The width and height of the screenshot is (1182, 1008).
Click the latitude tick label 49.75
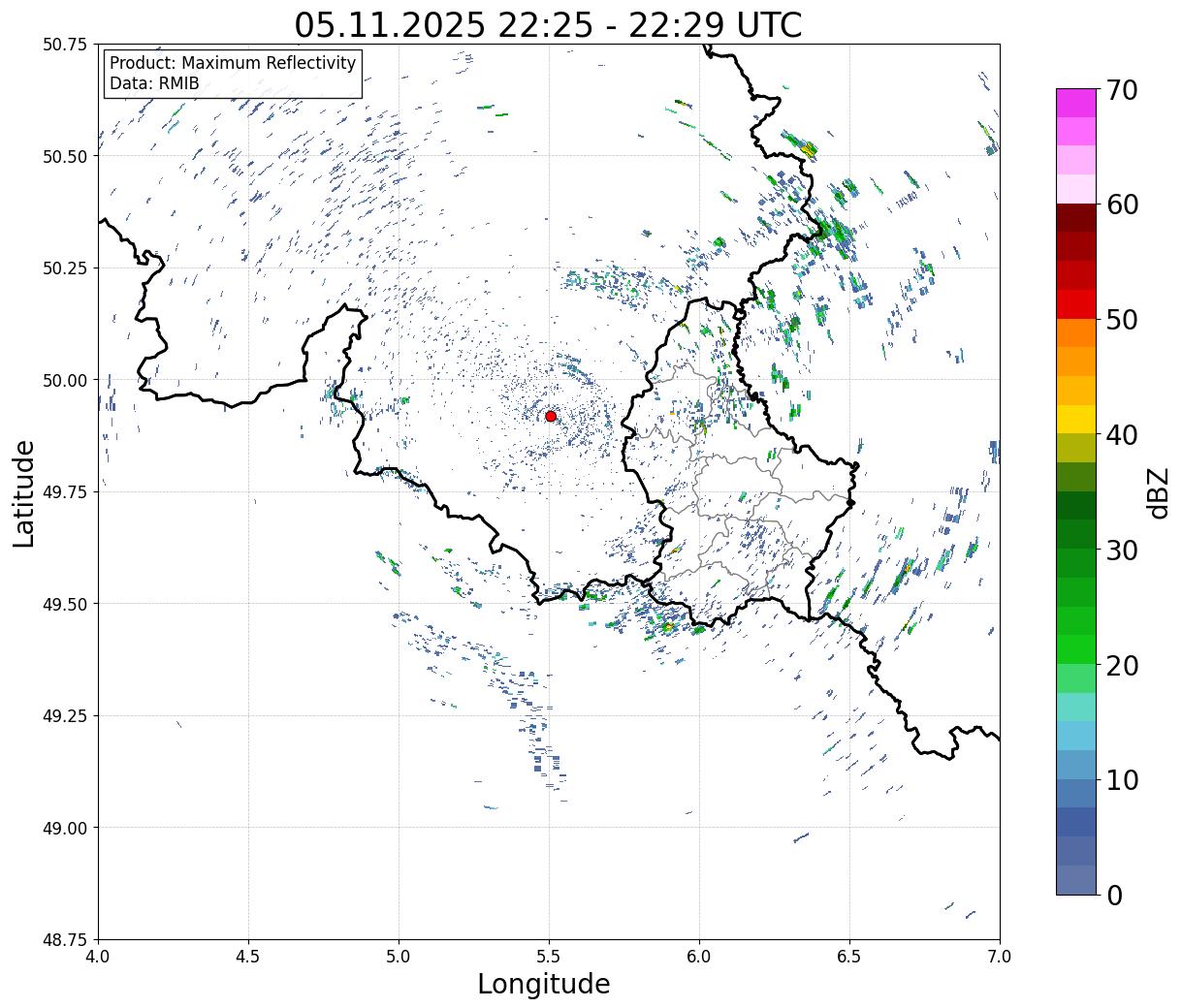click(66, 492)
